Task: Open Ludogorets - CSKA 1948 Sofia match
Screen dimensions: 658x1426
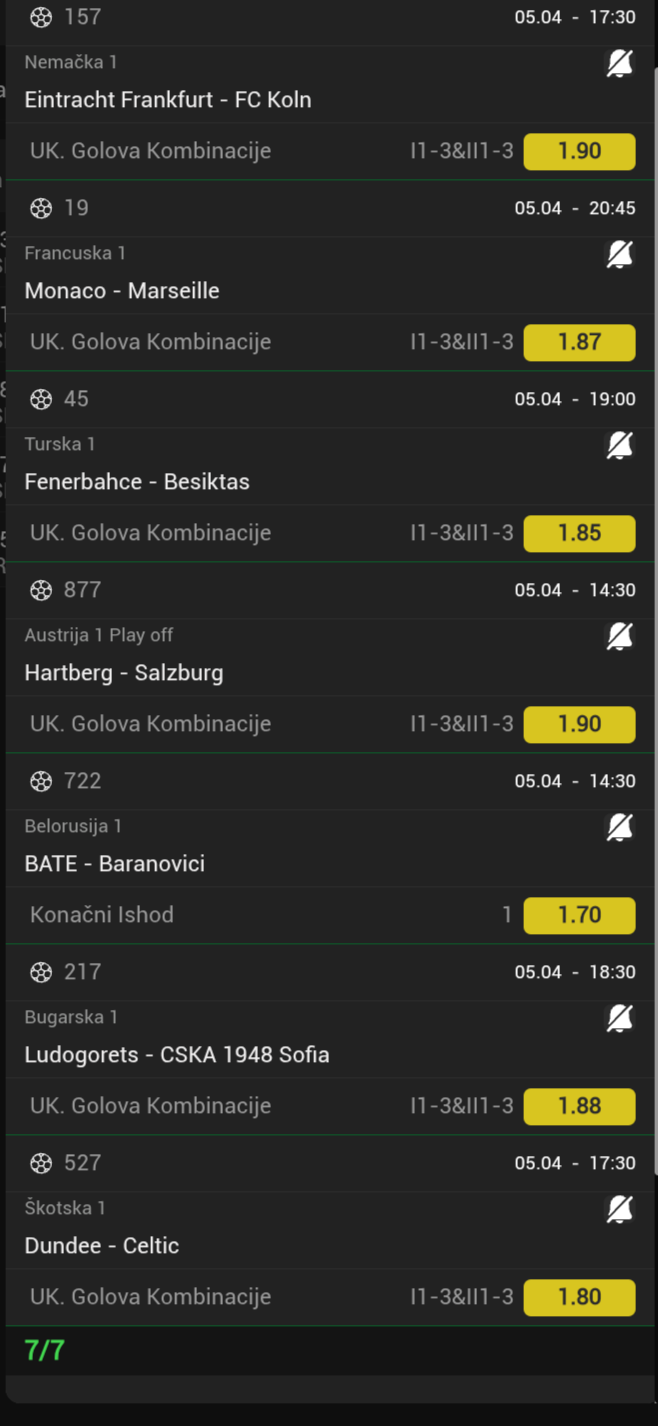Action: click(177, 1055)
